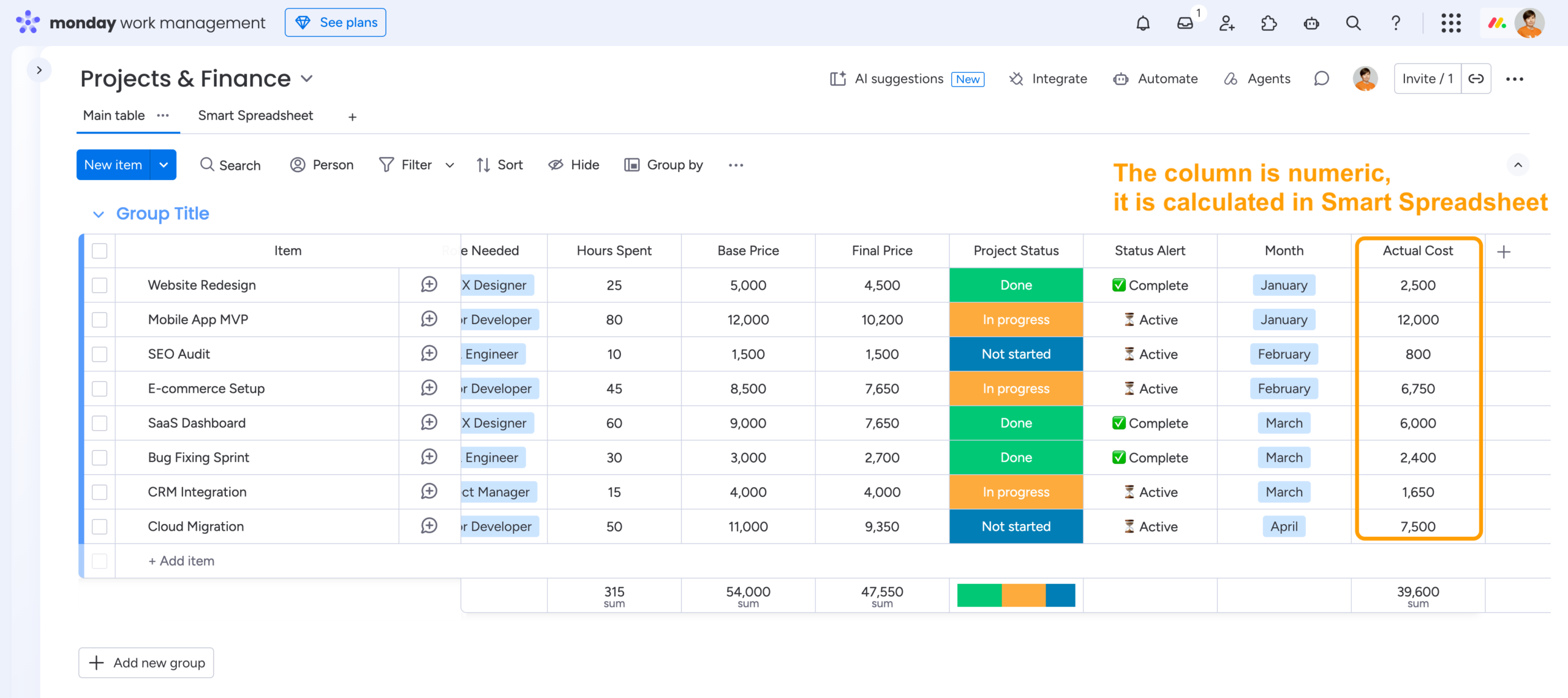Click the New item button
Screen dimensions: 1568x698
click(x=113, y=165)
